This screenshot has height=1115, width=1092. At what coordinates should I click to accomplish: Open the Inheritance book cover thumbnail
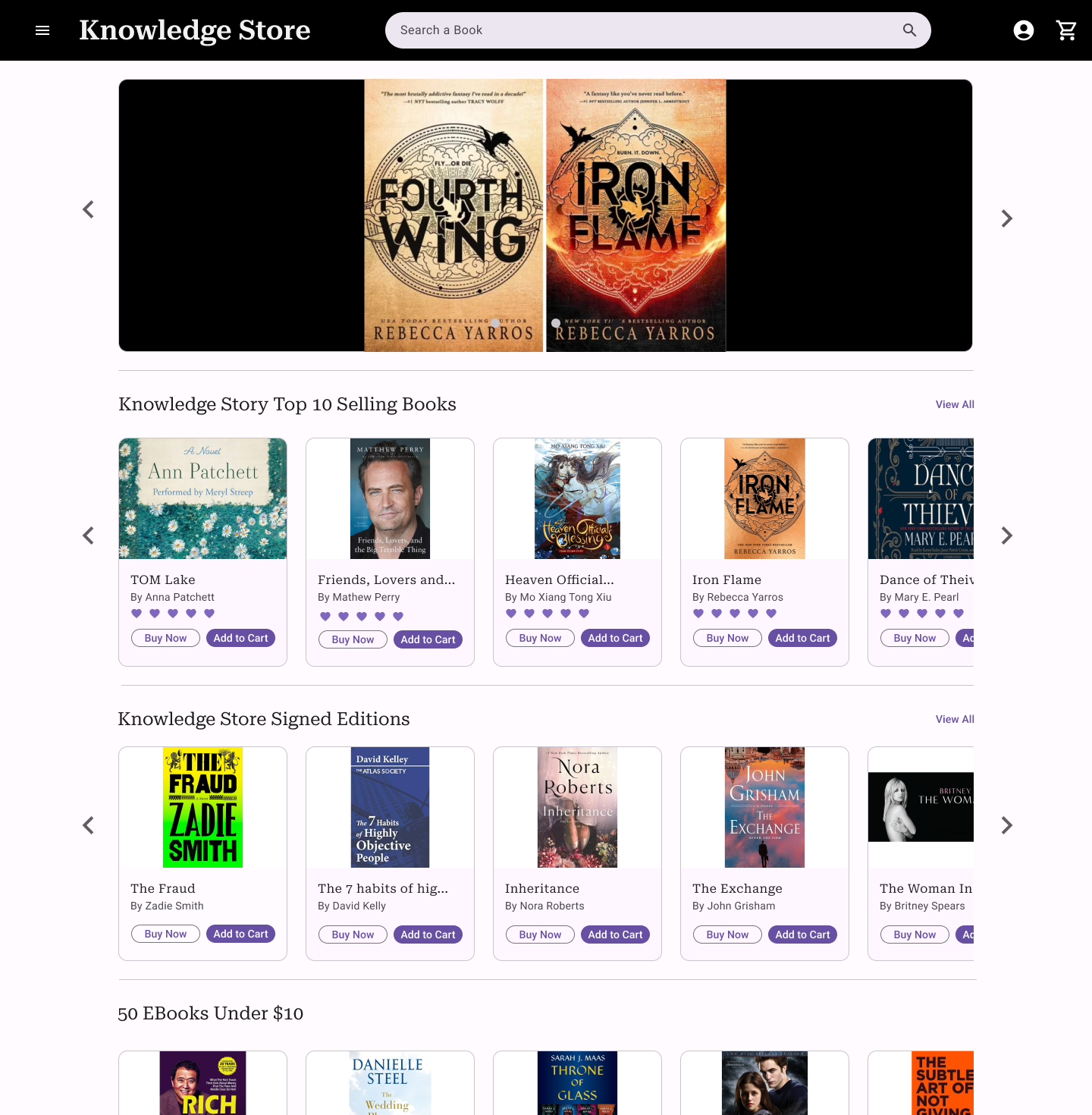[x=577, y=807]
